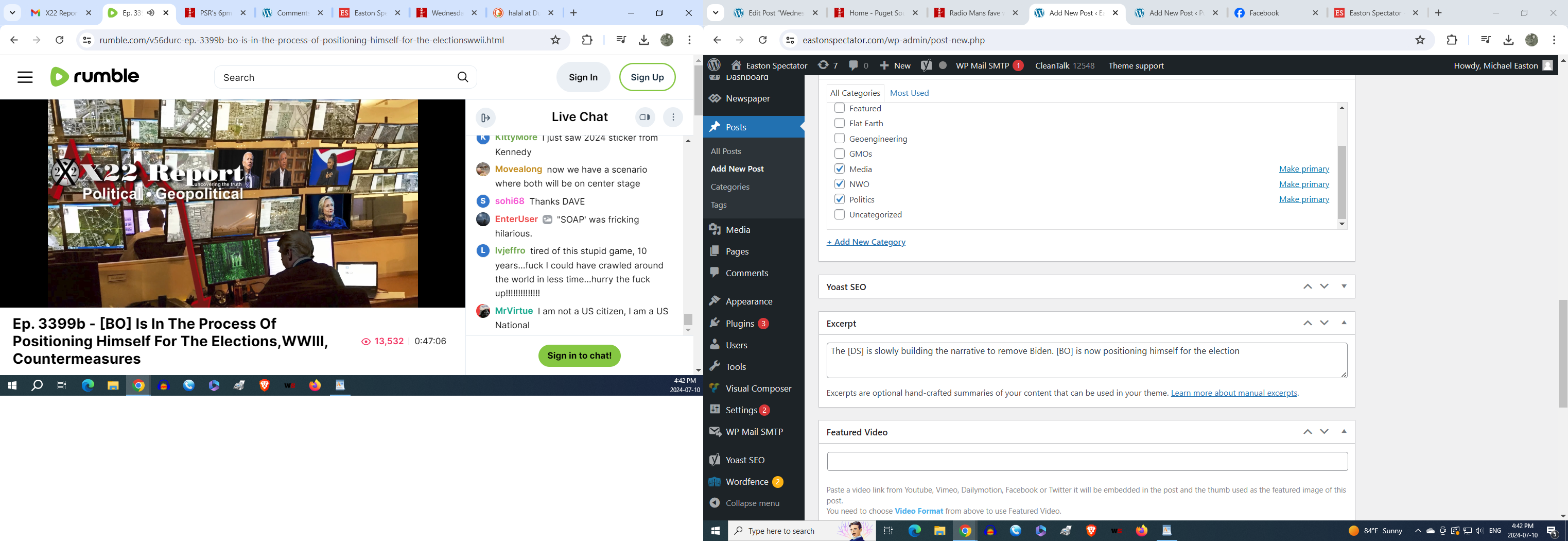Open Rumble hamburger menu
Viewport: 1568px width, 541px height.
[x=25, y=77]
